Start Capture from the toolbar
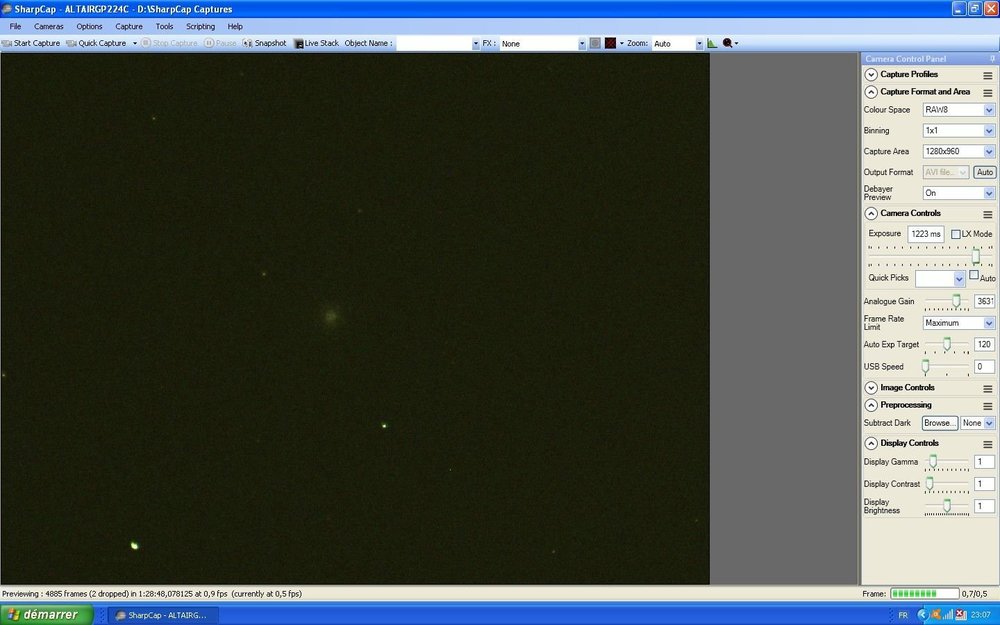Image resolution: width=1000 pixels, height=625 pixels. [x=31, y=43]
